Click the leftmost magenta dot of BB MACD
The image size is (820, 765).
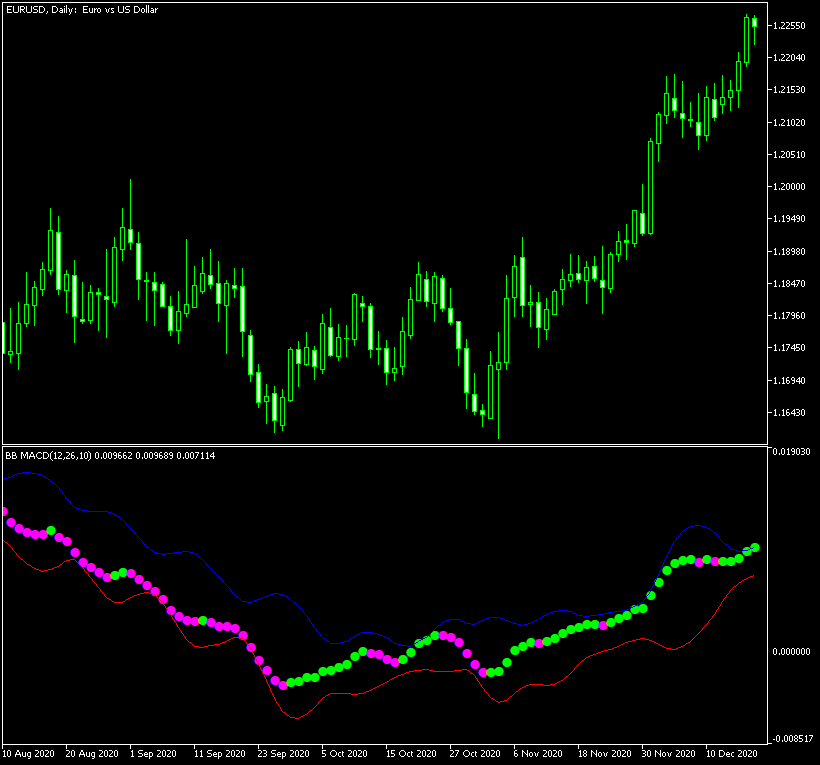[x=4, y=512]
